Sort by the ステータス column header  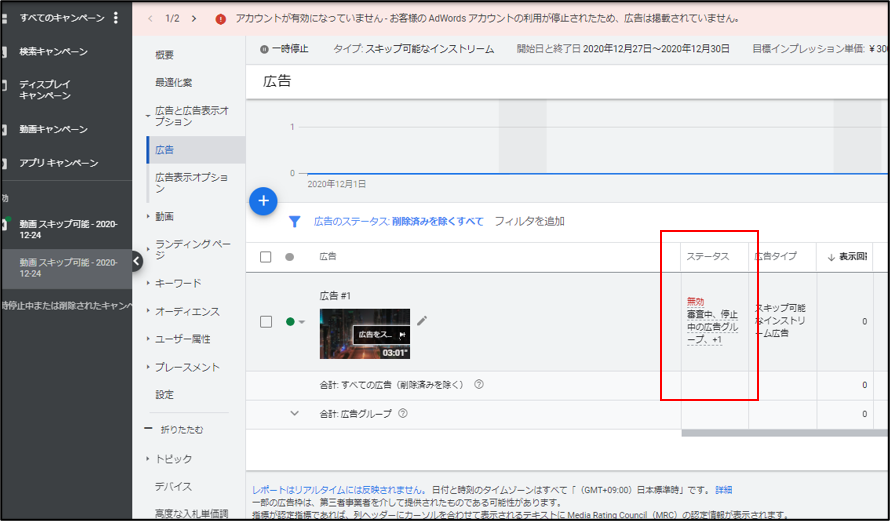(x=708, y=257)
